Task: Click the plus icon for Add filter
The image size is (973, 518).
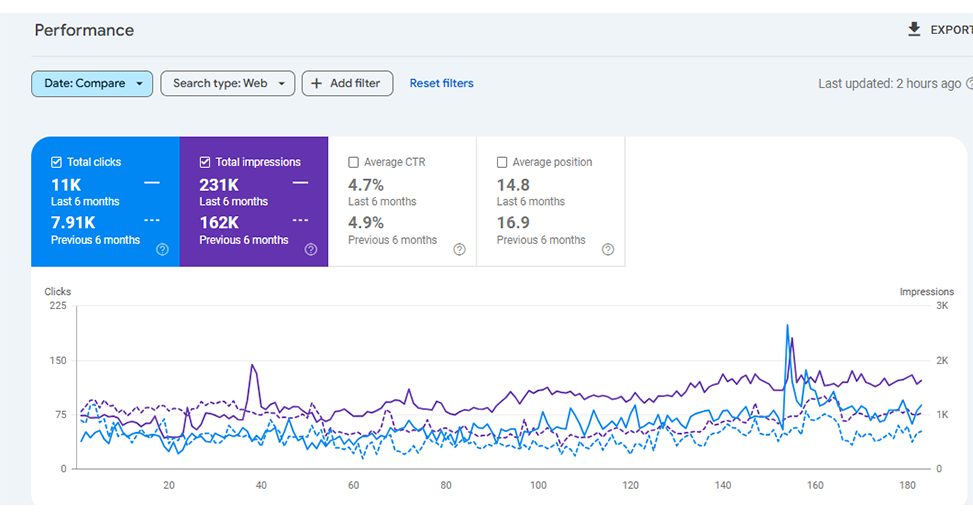Action: tap(317, 84)
